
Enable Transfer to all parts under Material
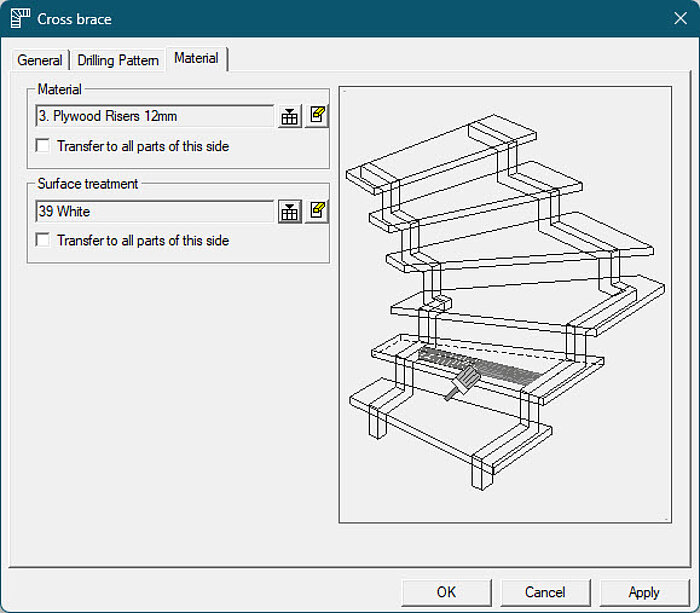pyautogui.click(x=42, y=146)
